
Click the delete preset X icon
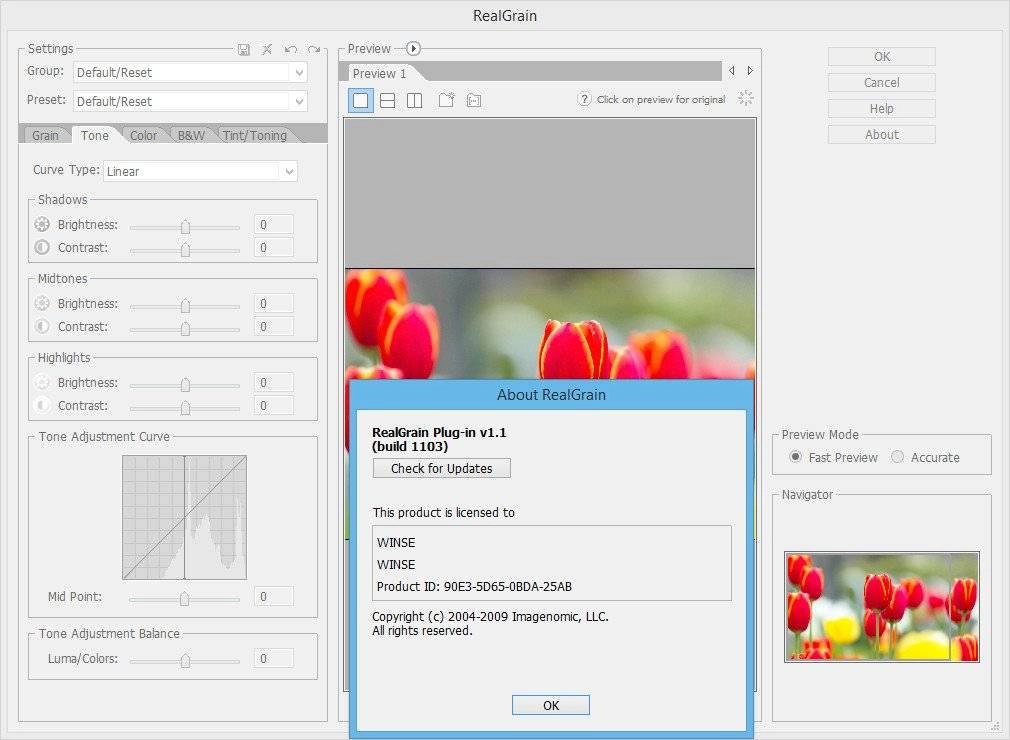[267, 49]
